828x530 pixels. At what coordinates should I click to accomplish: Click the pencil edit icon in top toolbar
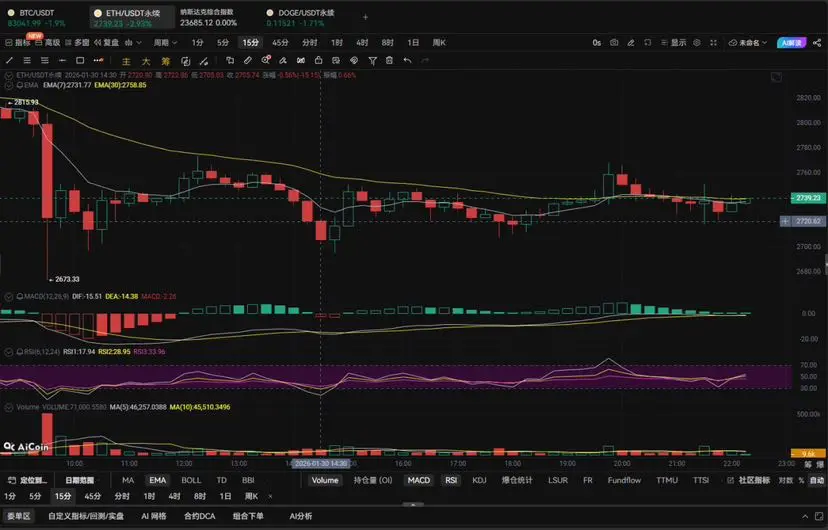click(631, 43)
